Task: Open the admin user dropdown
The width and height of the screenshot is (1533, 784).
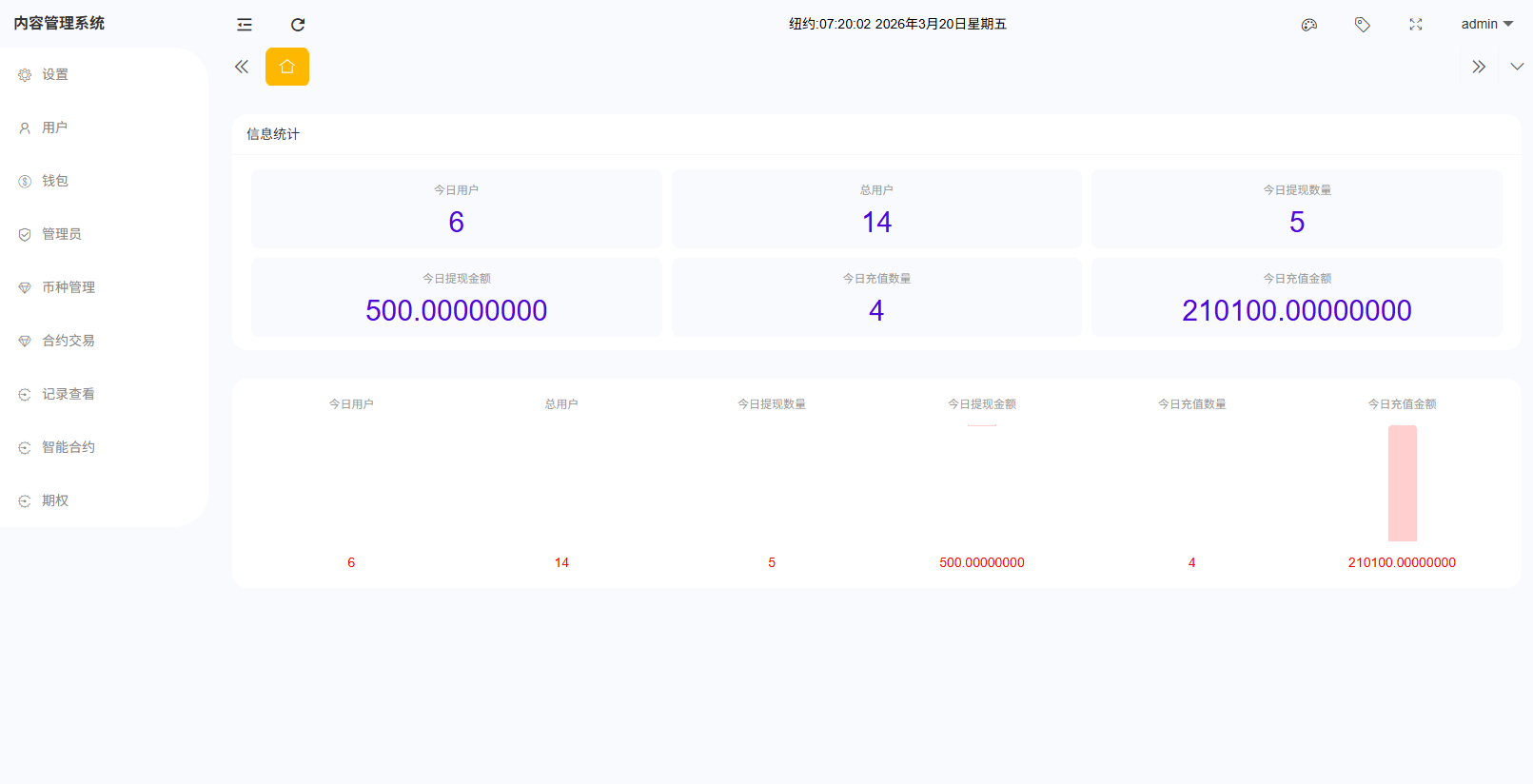Action: click(1486, 24)
